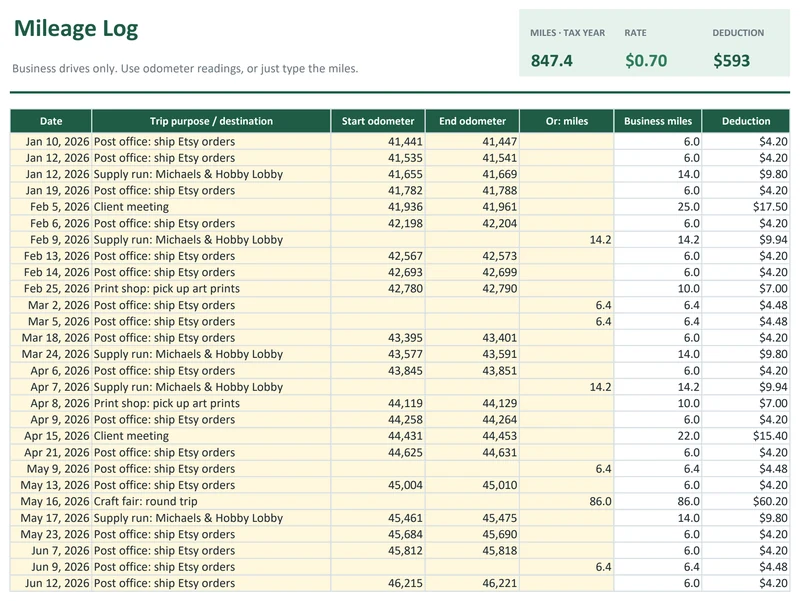Click end odometer 41,541
Image resolution: width=800 pixels, height=601 pixels.
(x=472, y=158)
